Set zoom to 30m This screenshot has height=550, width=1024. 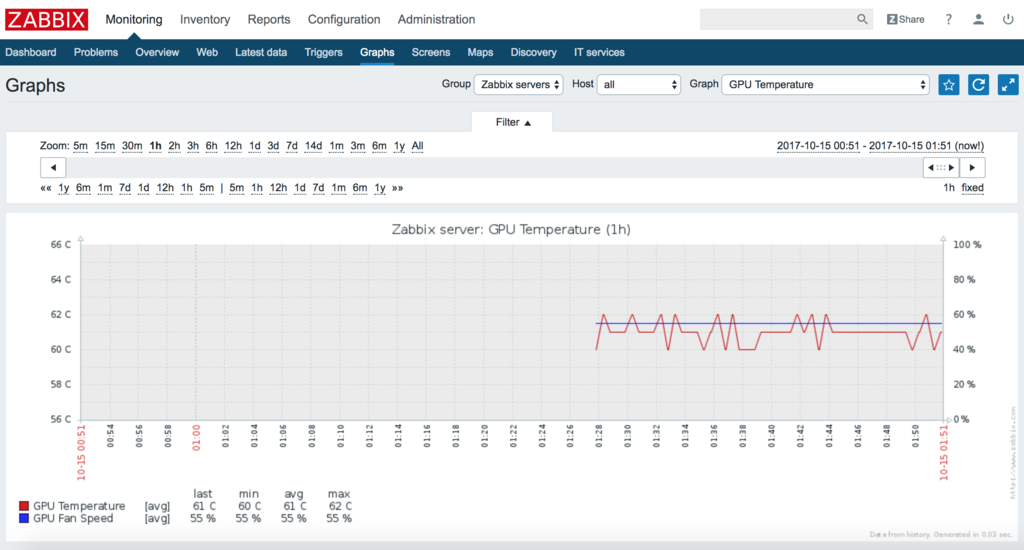tap(132, 146)
